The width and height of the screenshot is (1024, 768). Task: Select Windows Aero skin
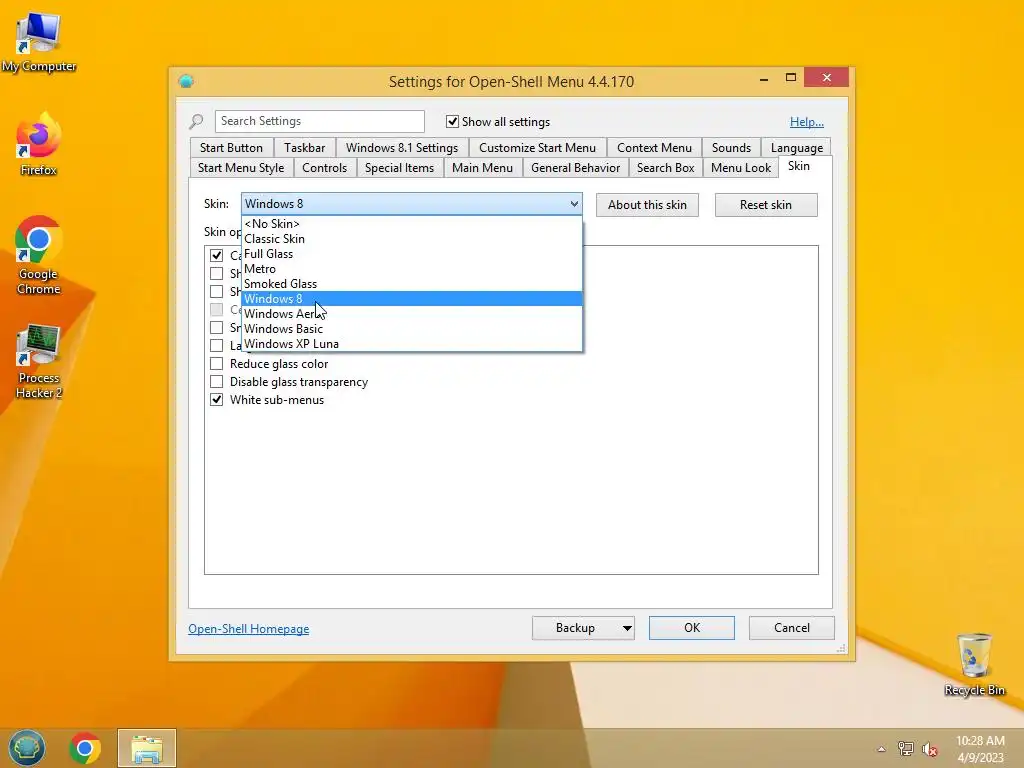[x=411, y=313]
